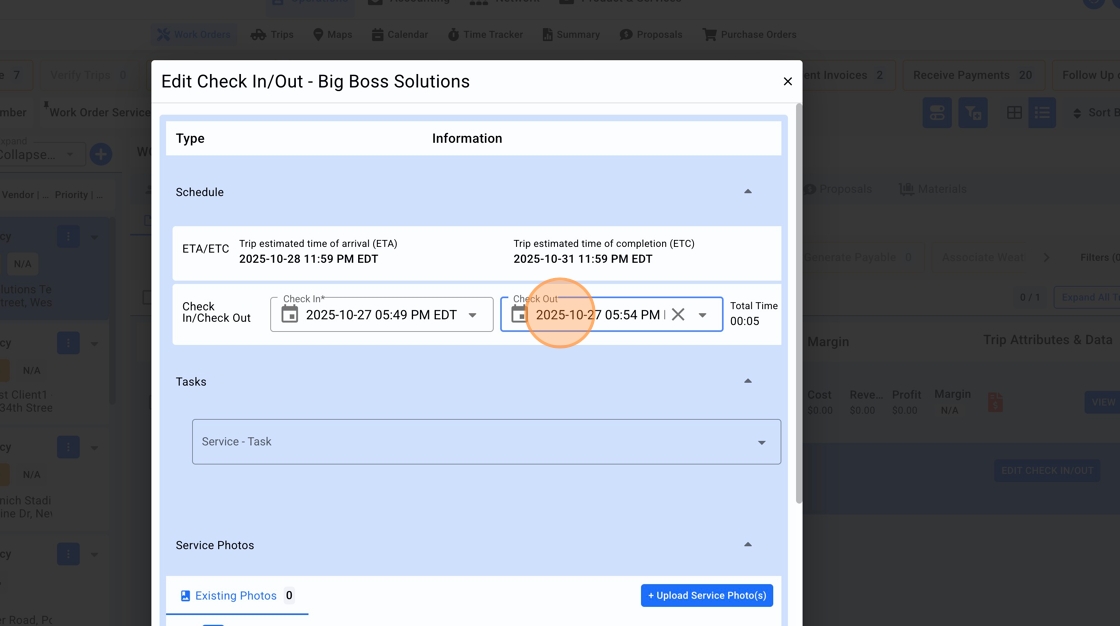The height and width of the screenshot is (626, 1120).
Task: Clear the Check Out date with X icon
Action: 678,314
